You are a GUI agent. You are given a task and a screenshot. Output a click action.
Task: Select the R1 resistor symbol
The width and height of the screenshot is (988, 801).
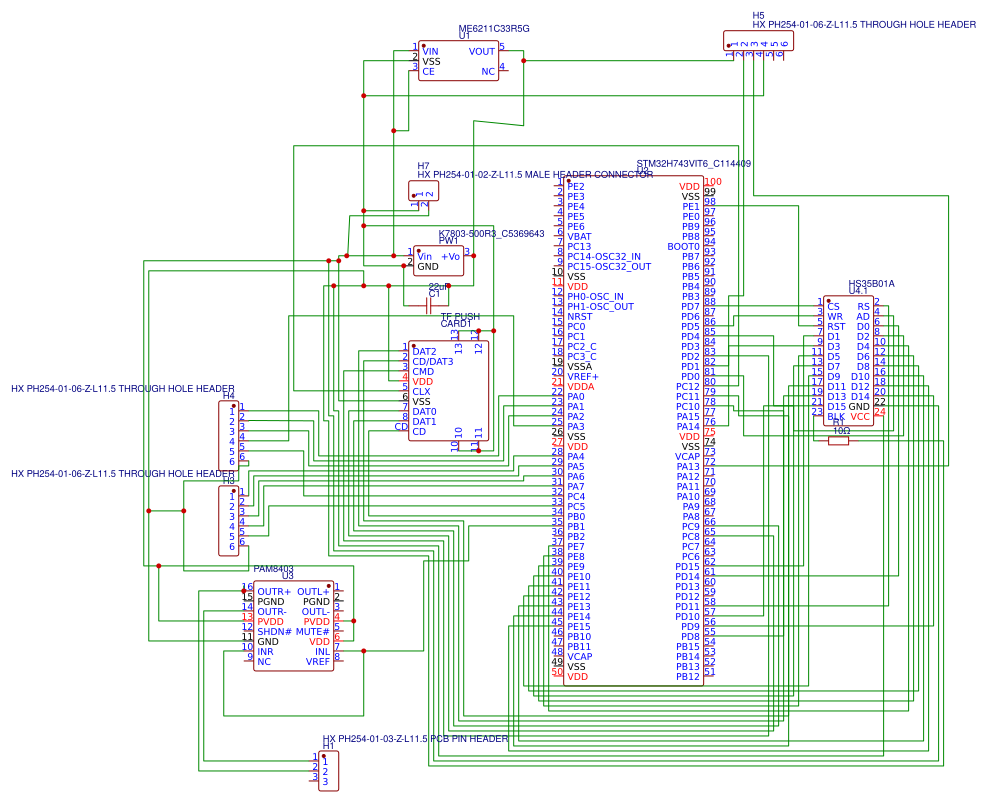click(x=839, y=441)
